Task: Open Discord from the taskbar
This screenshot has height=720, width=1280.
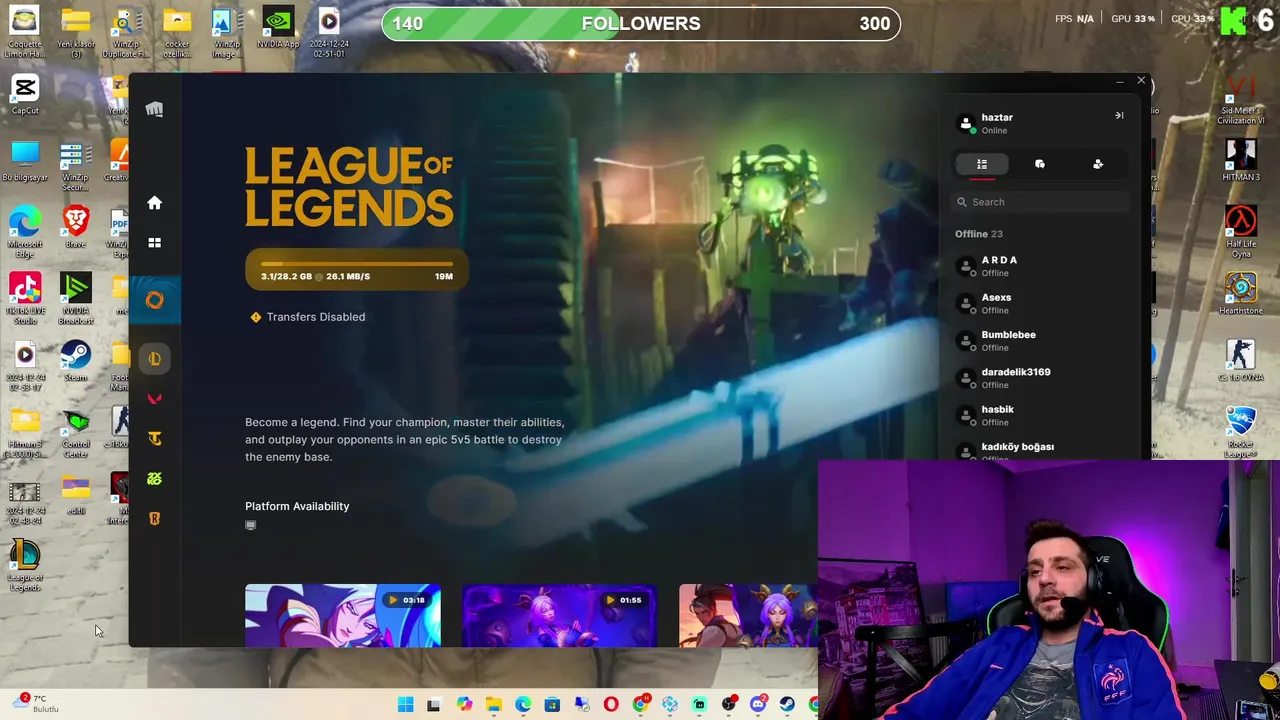Action: click(x=758, y=705)
